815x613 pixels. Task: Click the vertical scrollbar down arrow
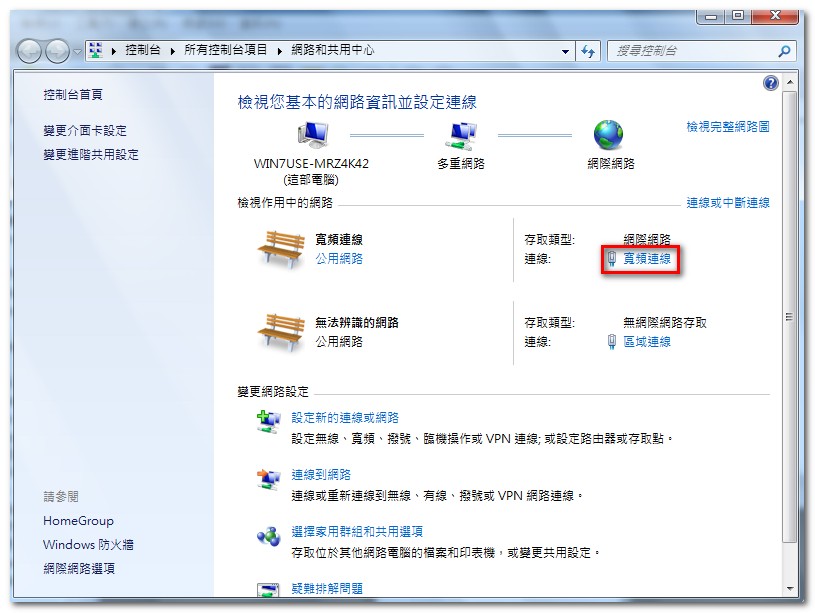(790, 588)
